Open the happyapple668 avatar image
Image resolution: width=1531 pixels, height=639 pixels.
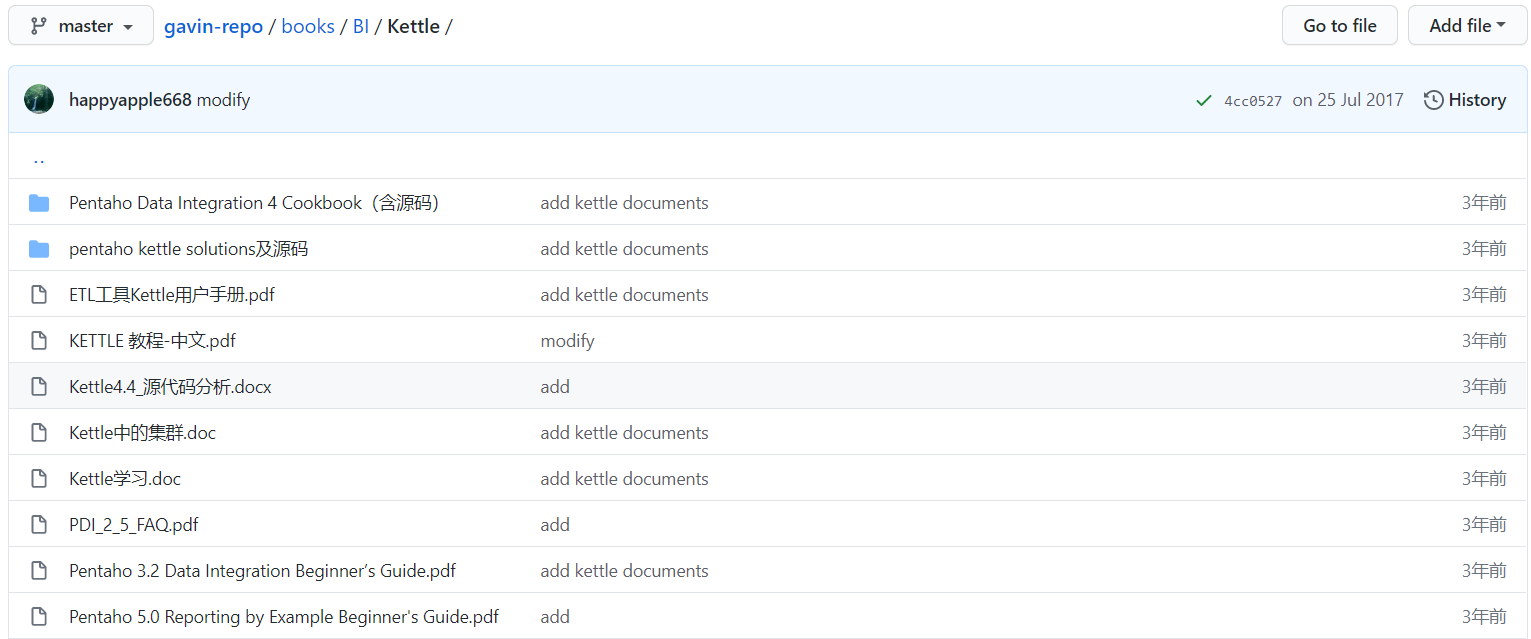click(39, 99)
